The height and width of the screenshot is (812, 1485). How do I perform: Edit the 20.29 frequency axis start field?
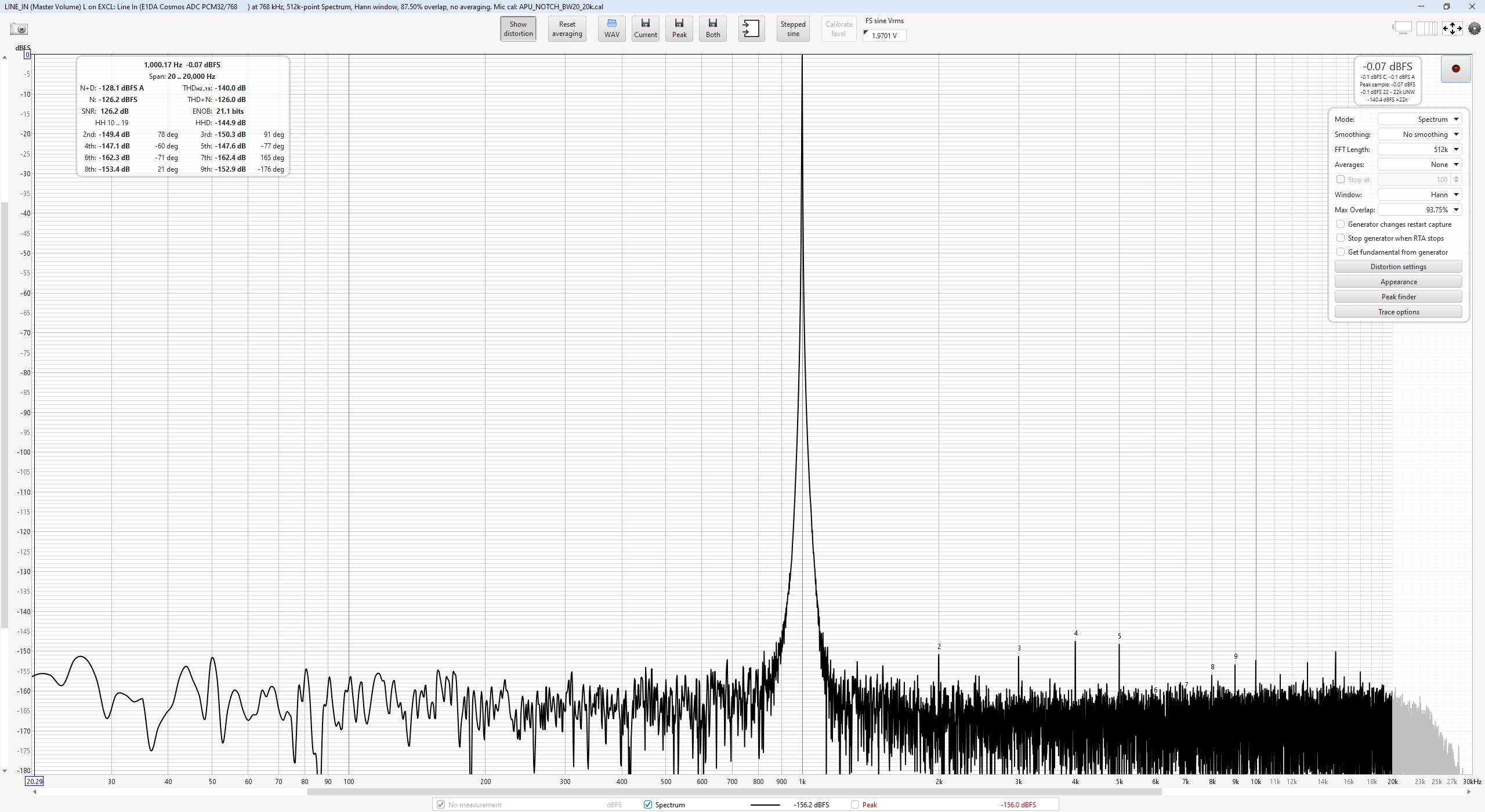[x=34, y=781]
